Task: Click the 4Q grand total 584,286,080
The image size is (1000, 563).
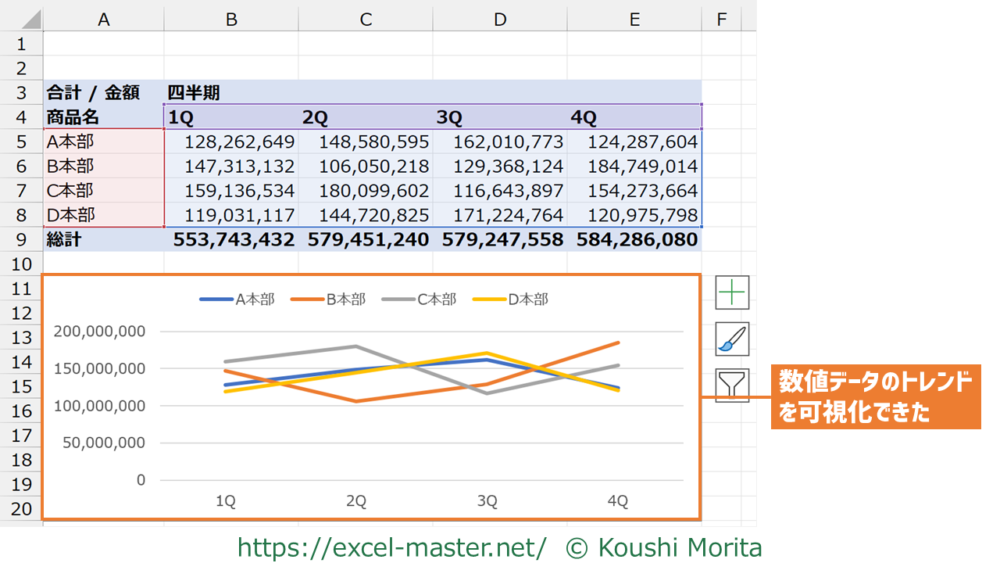Action: pos(635,240)
